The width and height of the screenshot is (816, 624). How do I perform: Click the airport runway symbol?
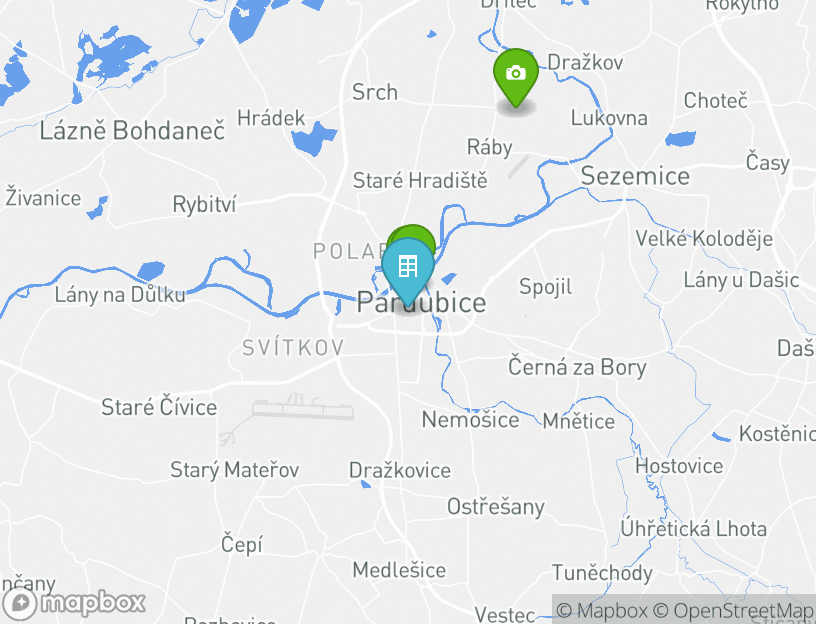(302, 407)
